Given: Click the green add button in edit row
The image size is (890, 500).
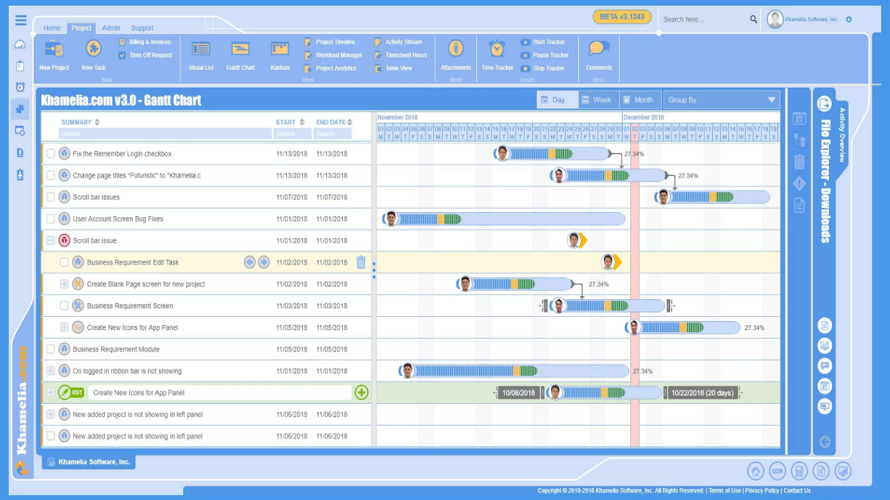Looking at the screenshot, I should point(361,393).
